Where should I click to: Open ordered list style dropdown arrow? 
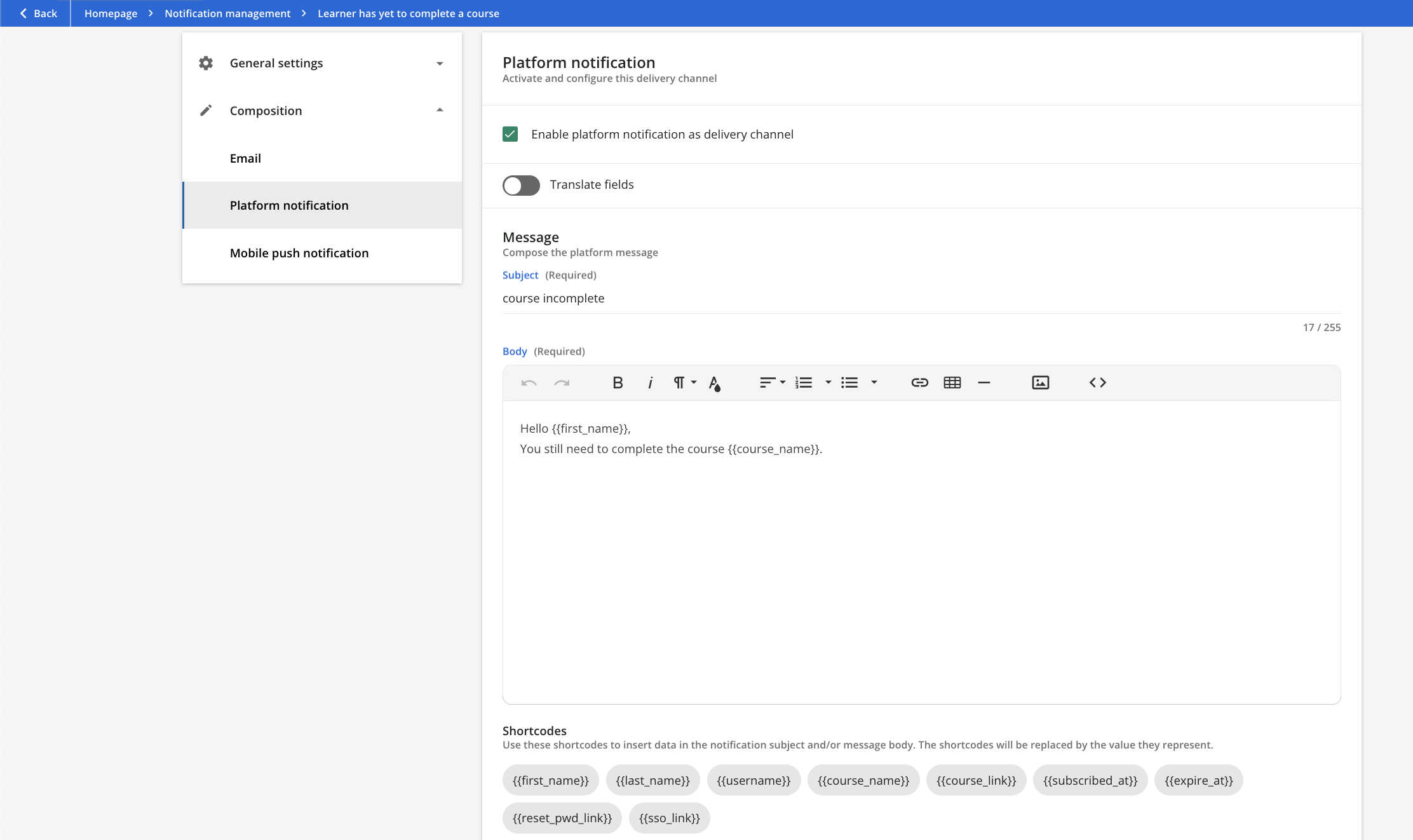click(x=828, y=383)
